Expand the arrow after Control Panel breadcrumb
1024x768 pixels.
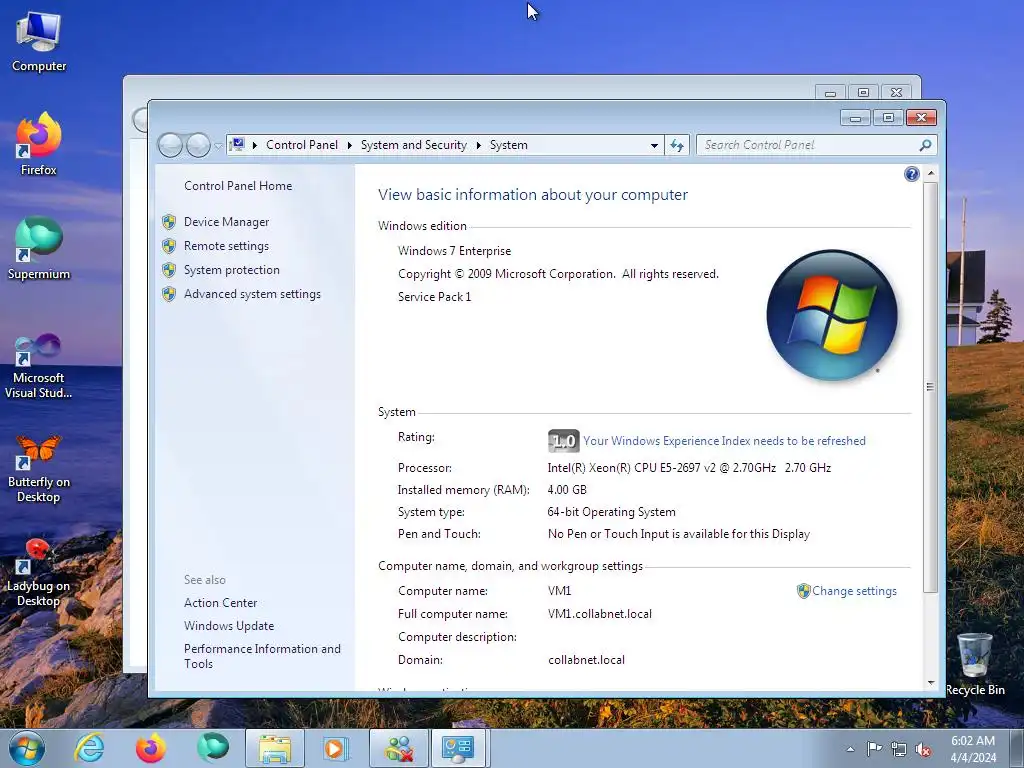pos(349,145)
